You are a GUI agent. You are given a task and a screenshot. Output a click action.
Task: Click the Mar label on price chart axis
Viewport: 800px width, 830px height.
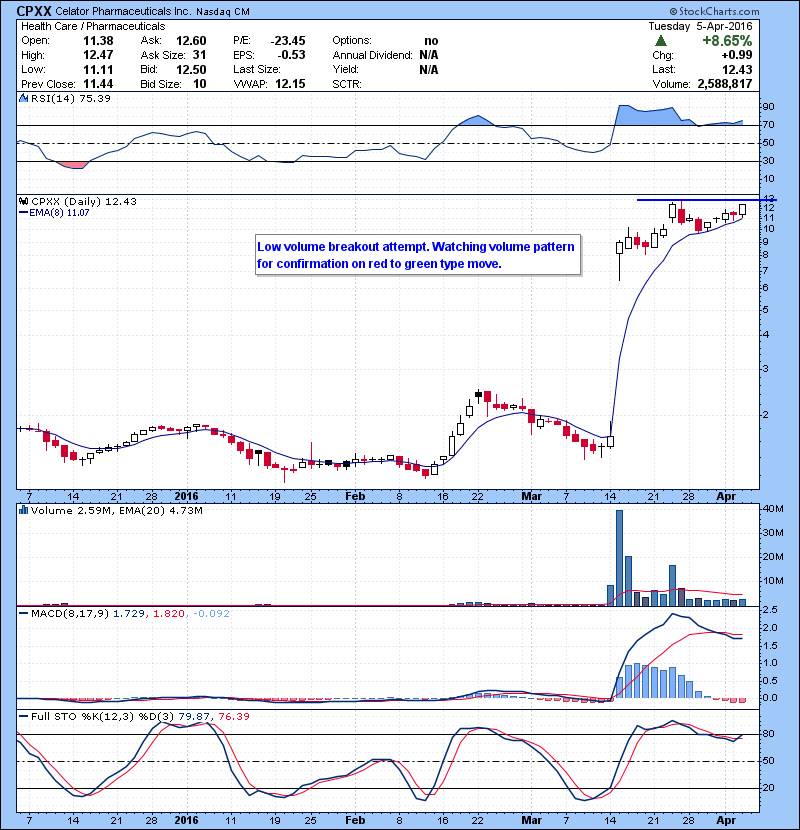(531, 496)
